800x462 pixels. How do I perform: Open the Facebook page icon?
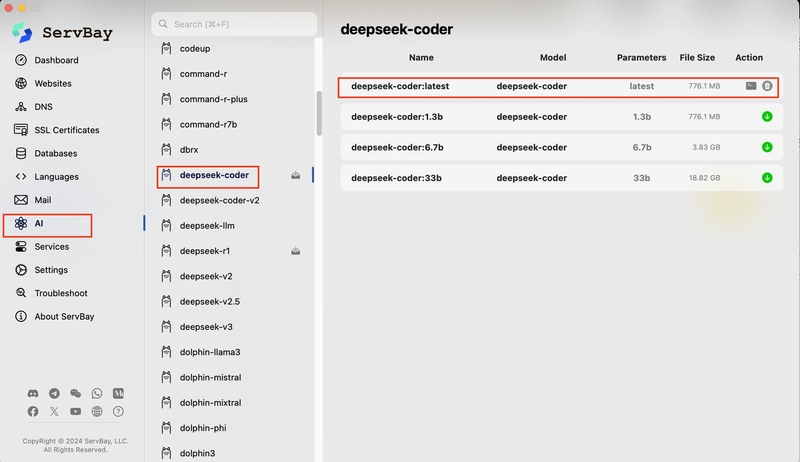[x=33, y=412]
